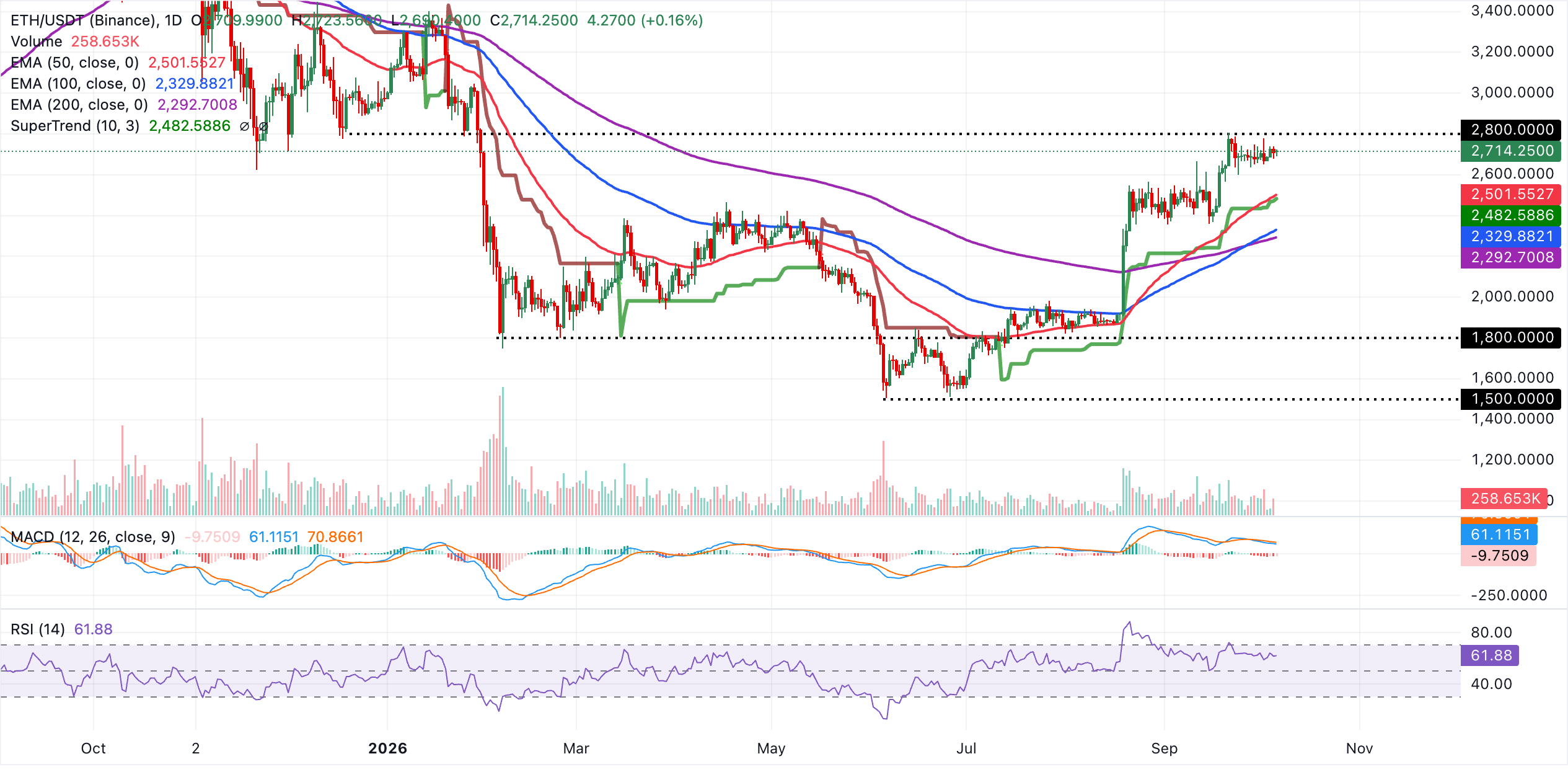1568x777 pixels.
Task: Click the green 2,714.2500 current price tag
Action: click(x=1511, y=151)
